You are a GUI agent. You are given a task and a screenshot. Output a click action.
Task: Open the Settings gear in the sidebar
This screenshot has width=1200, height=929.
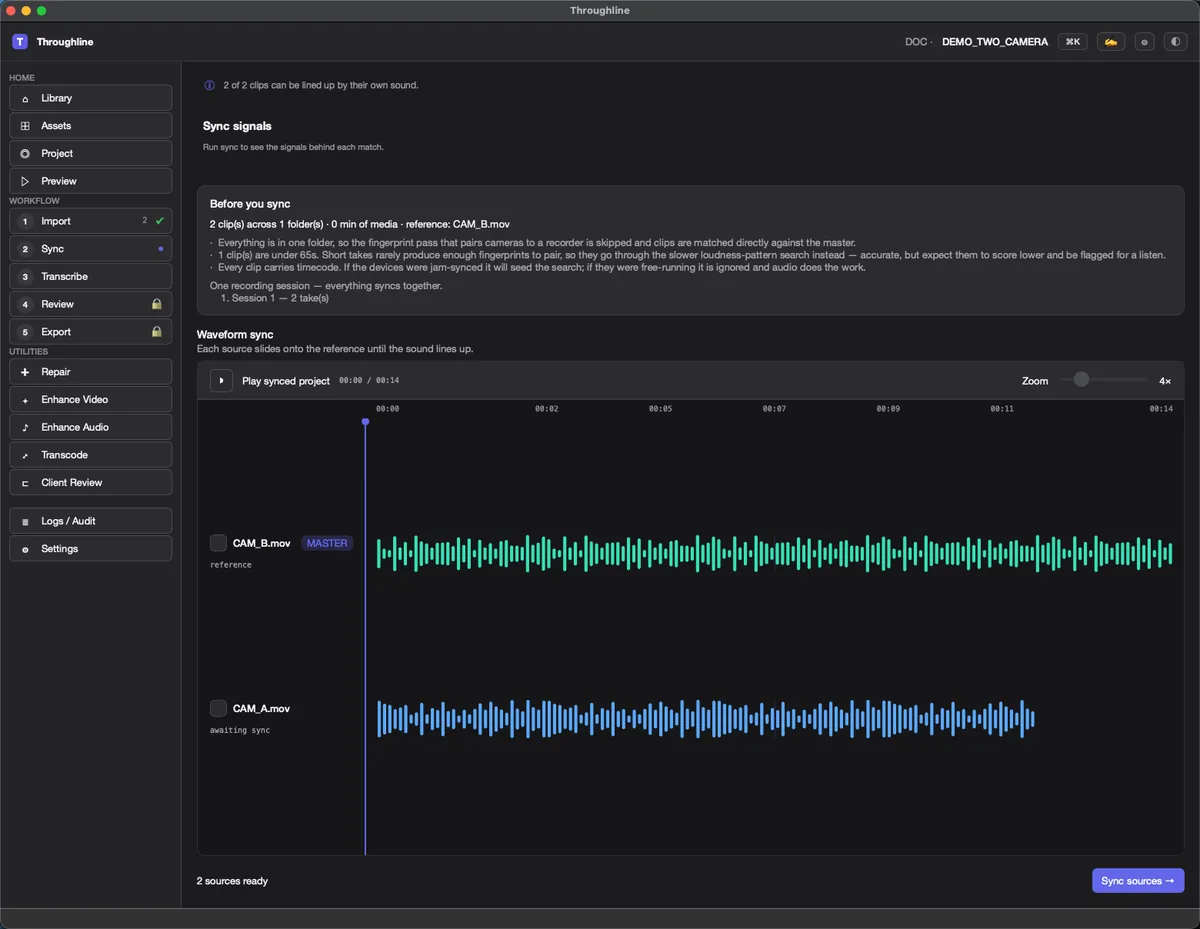coord(25,549)
